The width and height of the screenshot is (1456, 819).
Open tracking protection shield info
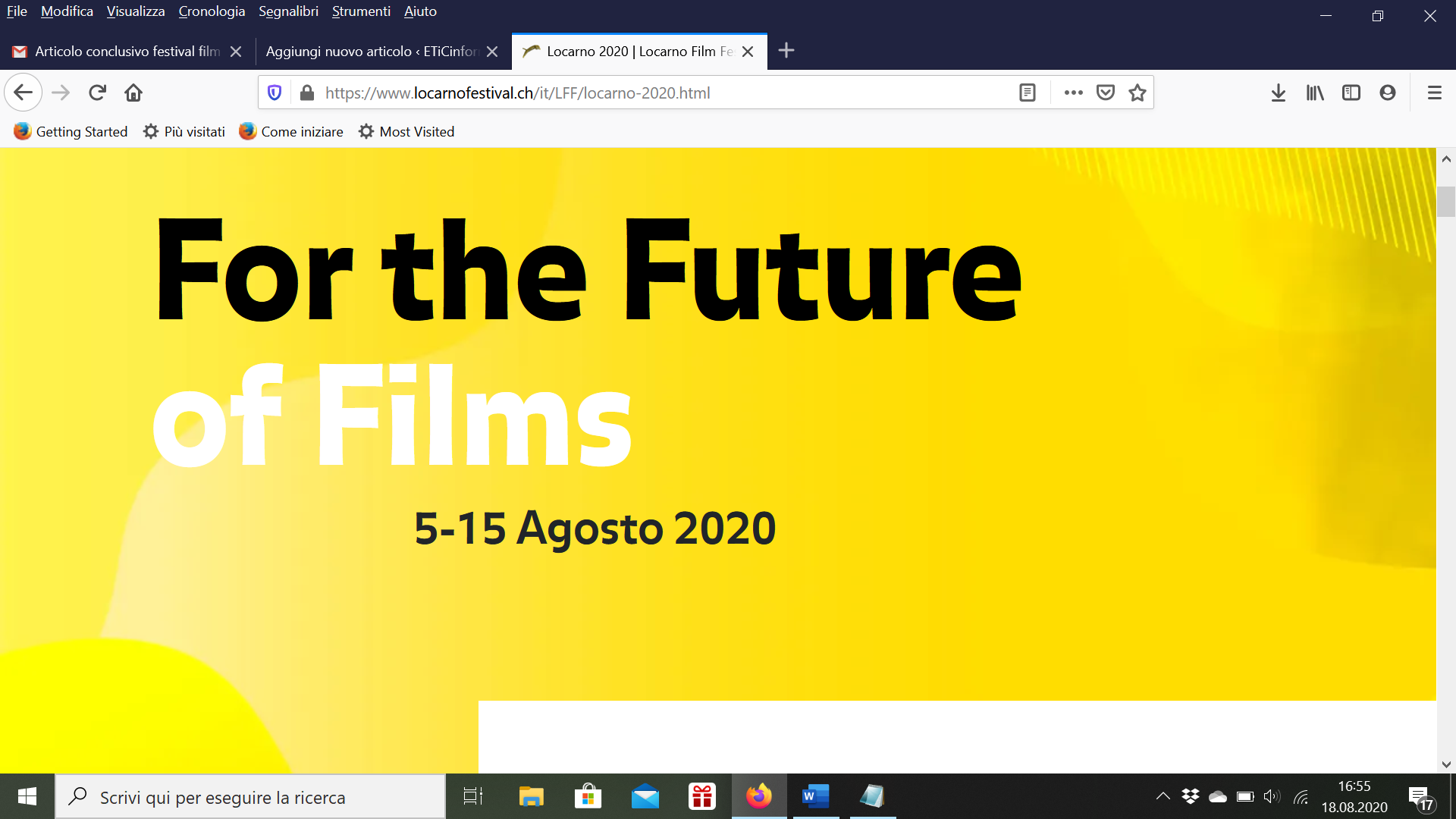click(x=275, y=93)
